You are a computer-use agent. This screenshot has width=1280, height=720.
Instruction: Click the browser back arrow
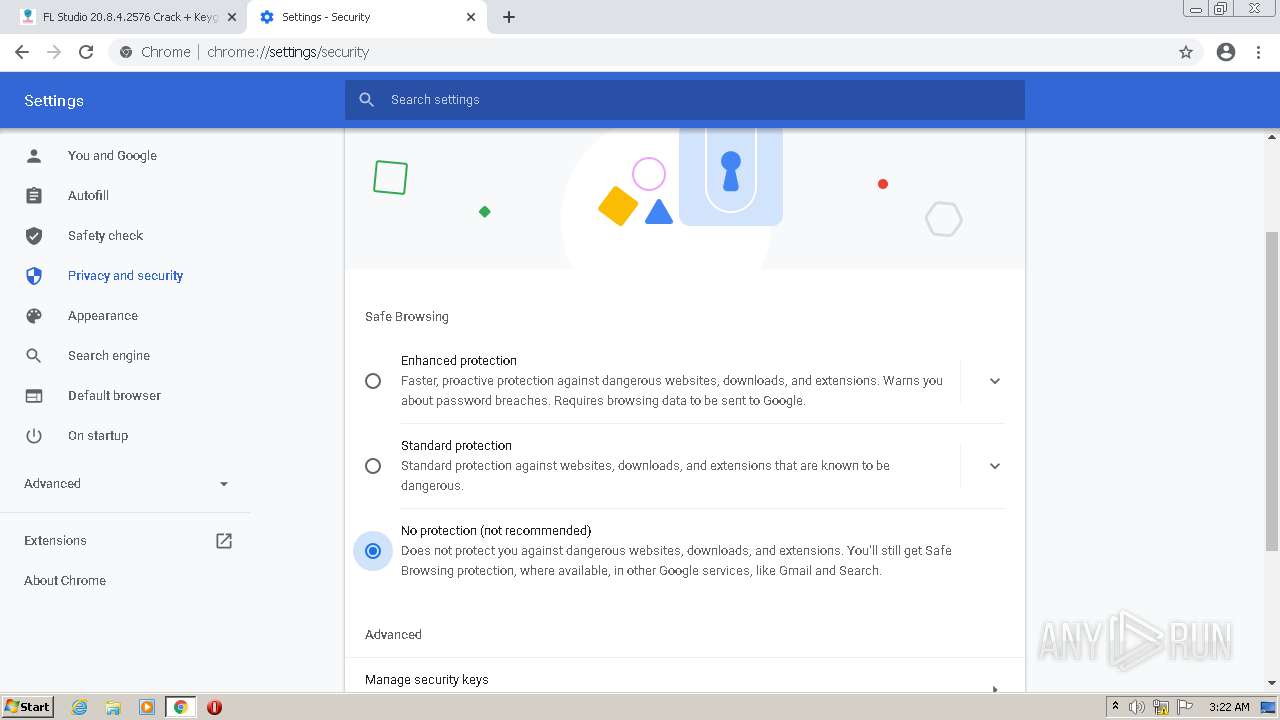pyautogui.click(x=22, y=52)
